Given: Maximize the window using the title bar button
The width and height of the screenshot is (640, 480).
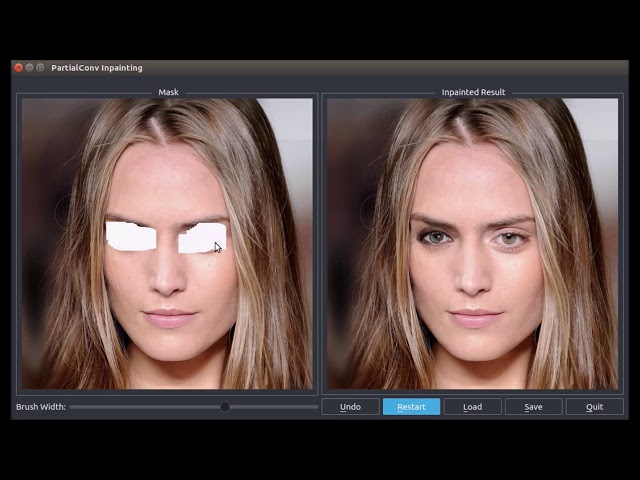Looking at the screenshot, I should 40,68.
